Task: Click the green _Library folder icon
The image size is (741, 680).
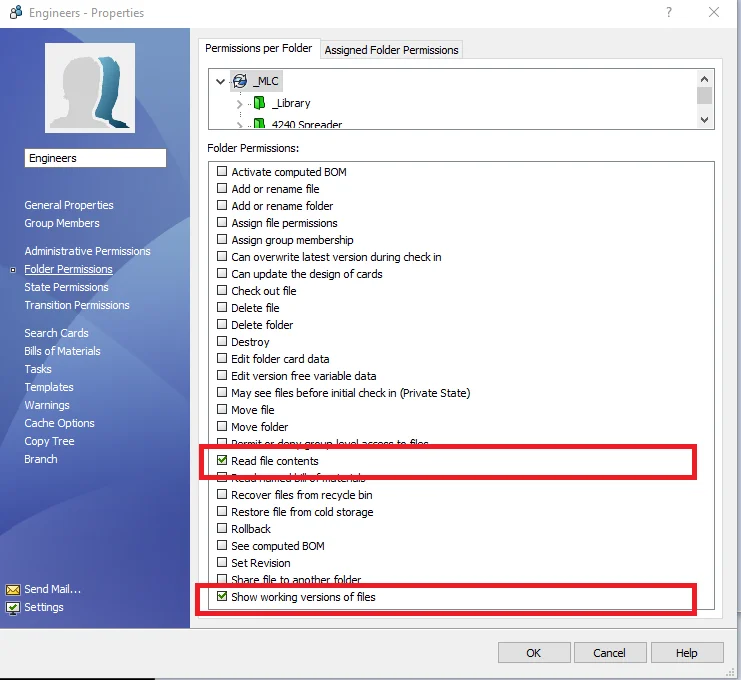Action: 258,103
